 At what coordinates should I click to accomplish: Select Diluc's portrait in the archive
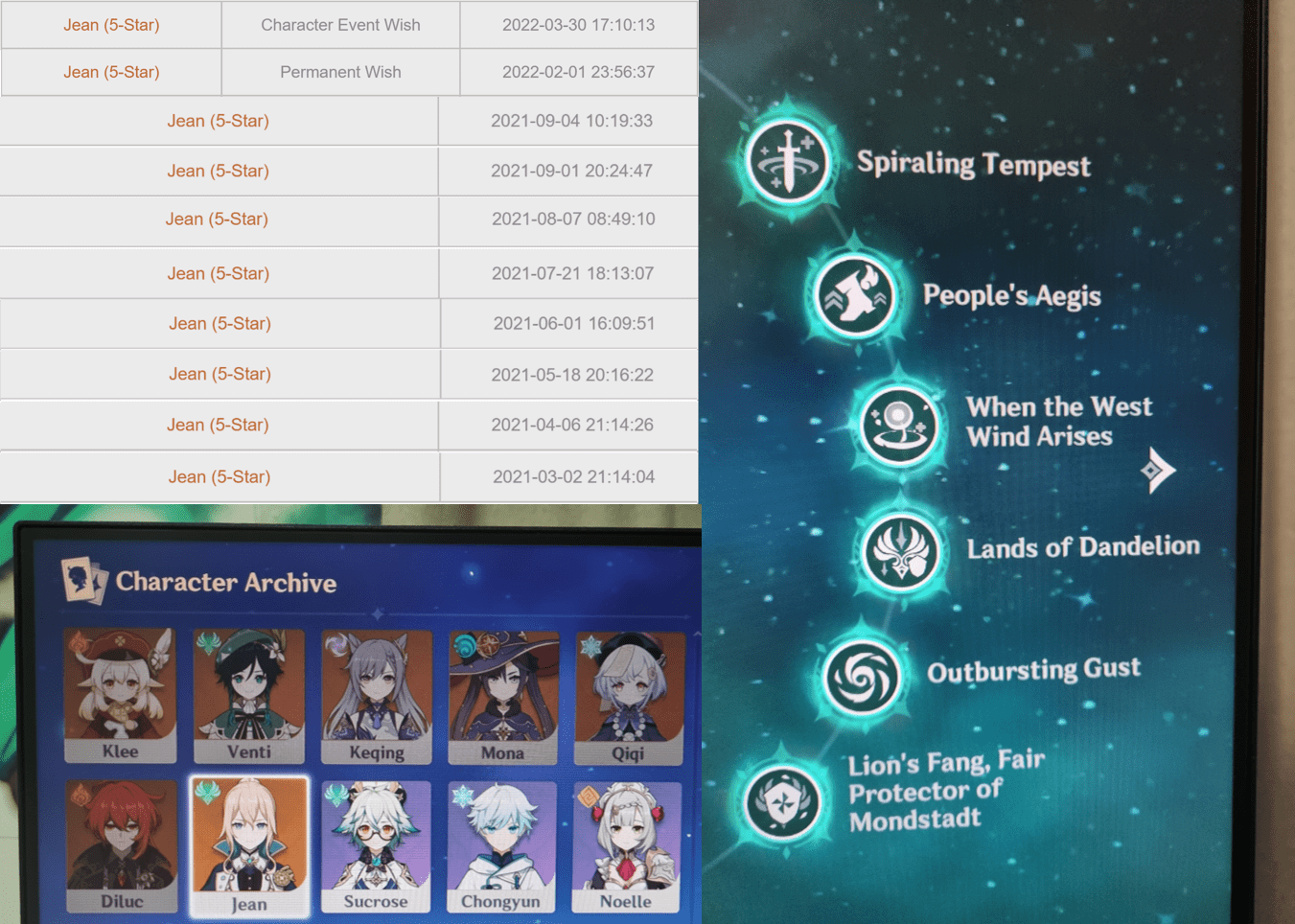(x=122, y=845)
